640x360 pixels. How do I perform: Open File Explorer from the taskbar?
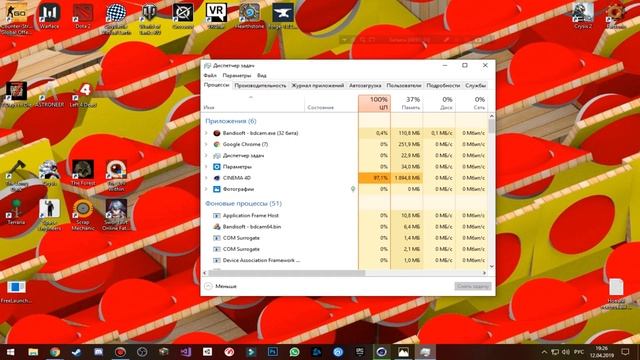[33, 352]
